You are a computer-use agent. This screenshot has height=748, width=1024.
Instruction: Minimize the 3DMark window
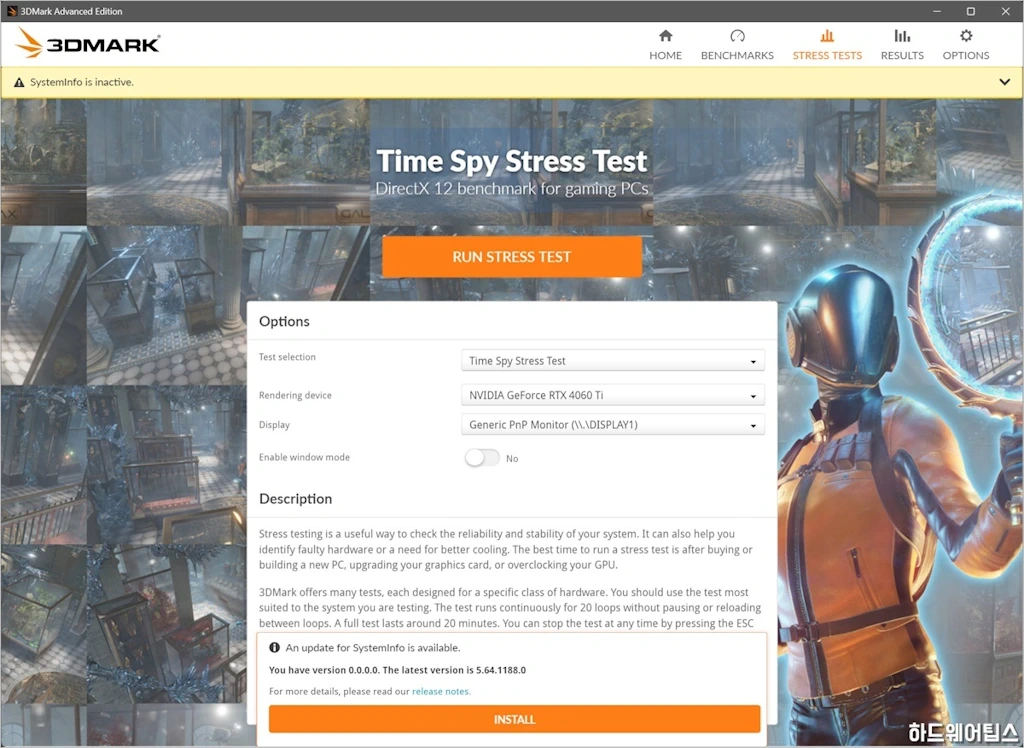tap(938, 11)
